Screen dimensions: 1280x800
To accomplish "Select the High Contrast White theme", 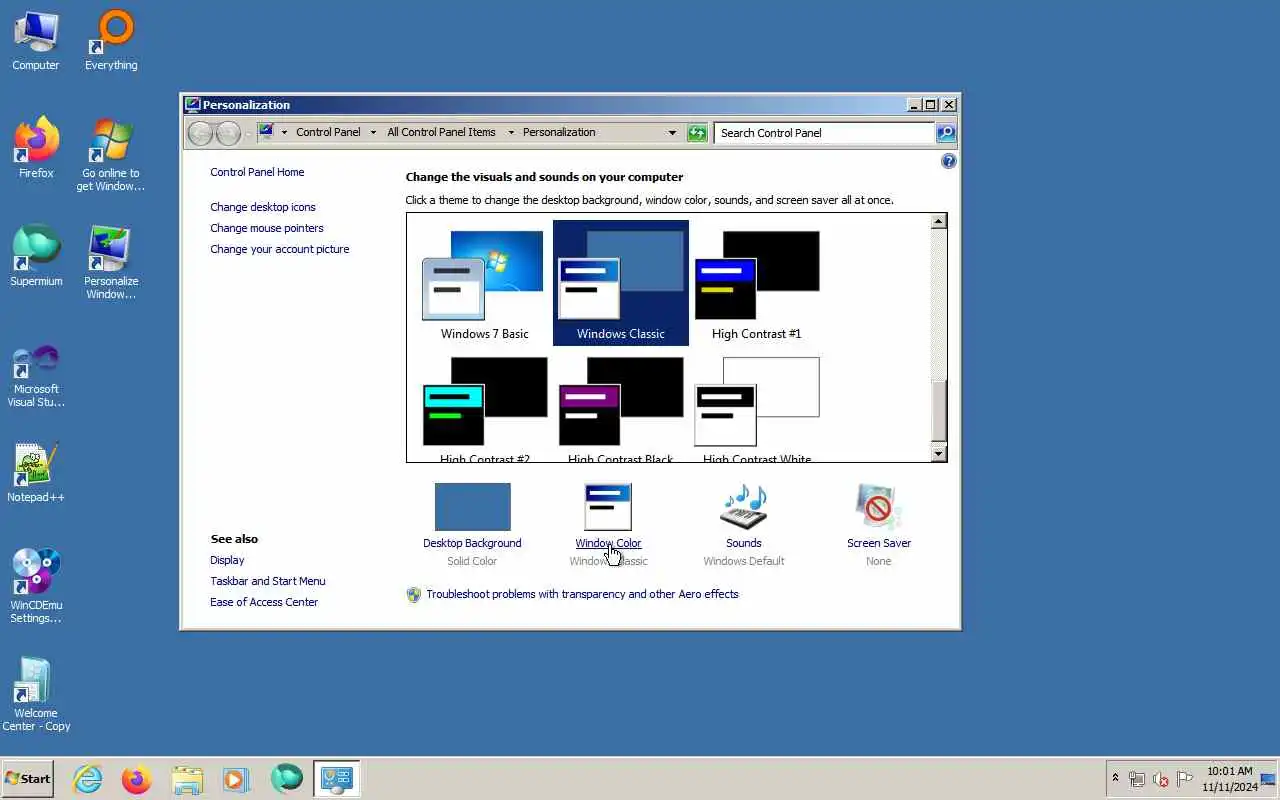I will click(757, 408).
